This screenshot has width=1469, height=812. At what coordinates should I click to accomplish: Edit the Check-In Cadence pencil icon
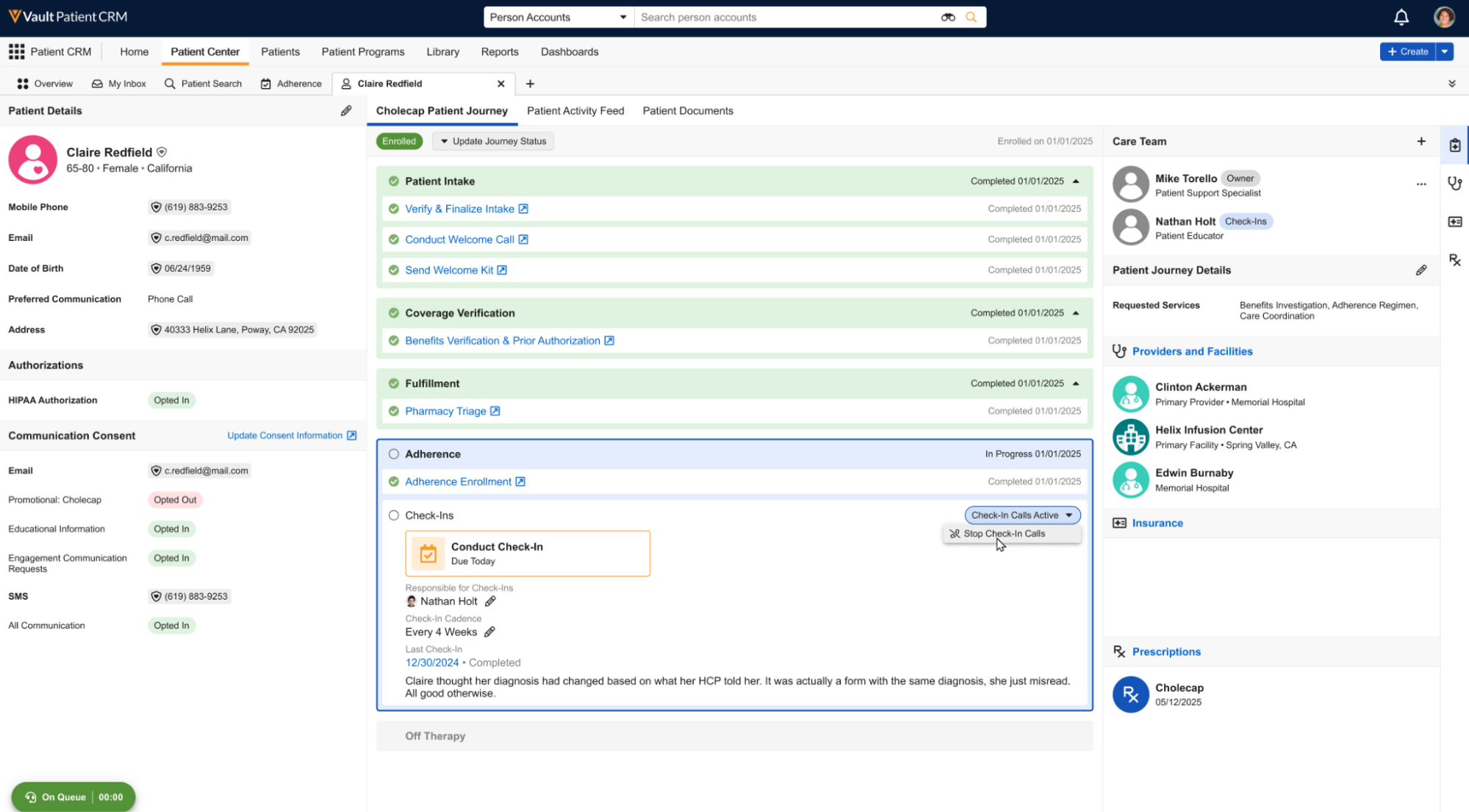[489, 632]
